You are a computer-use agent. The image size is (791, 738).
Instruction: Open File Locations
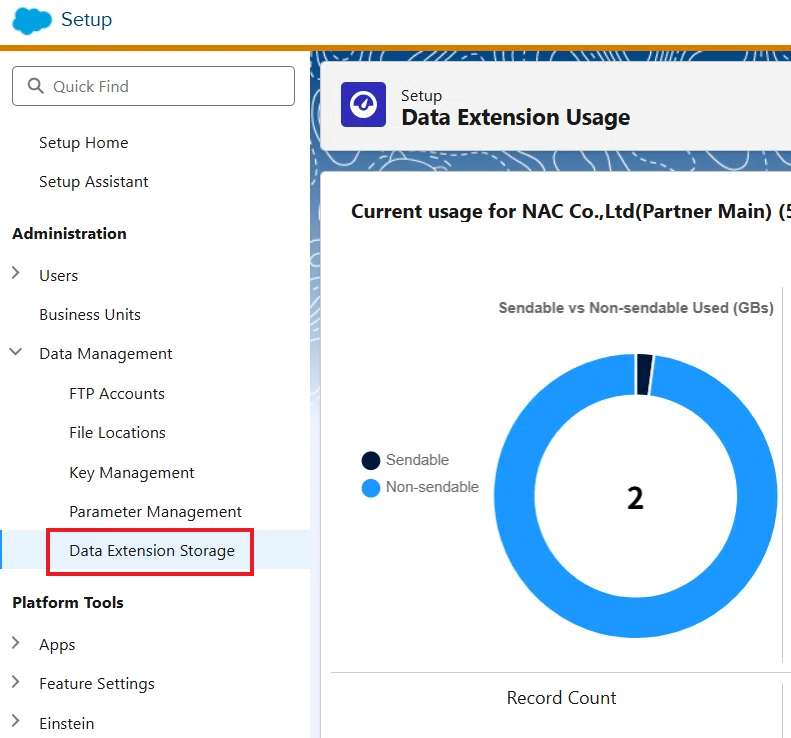[118, 433]
